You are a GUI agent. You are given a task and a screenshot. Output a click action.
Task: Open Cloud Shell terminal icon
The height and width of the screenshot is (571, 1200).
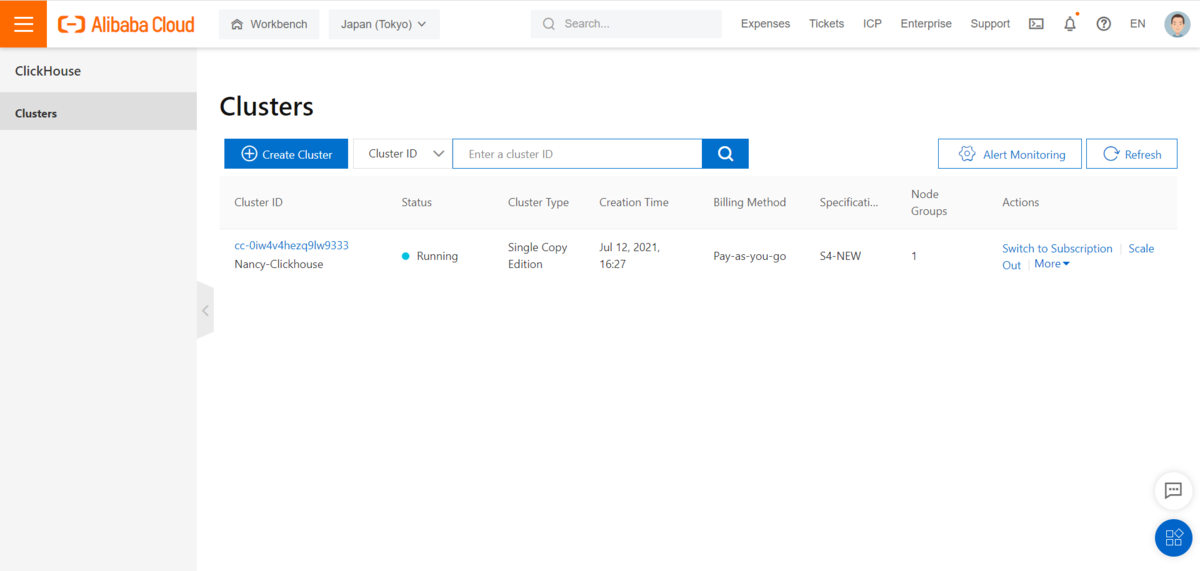tap(1036, 24)
